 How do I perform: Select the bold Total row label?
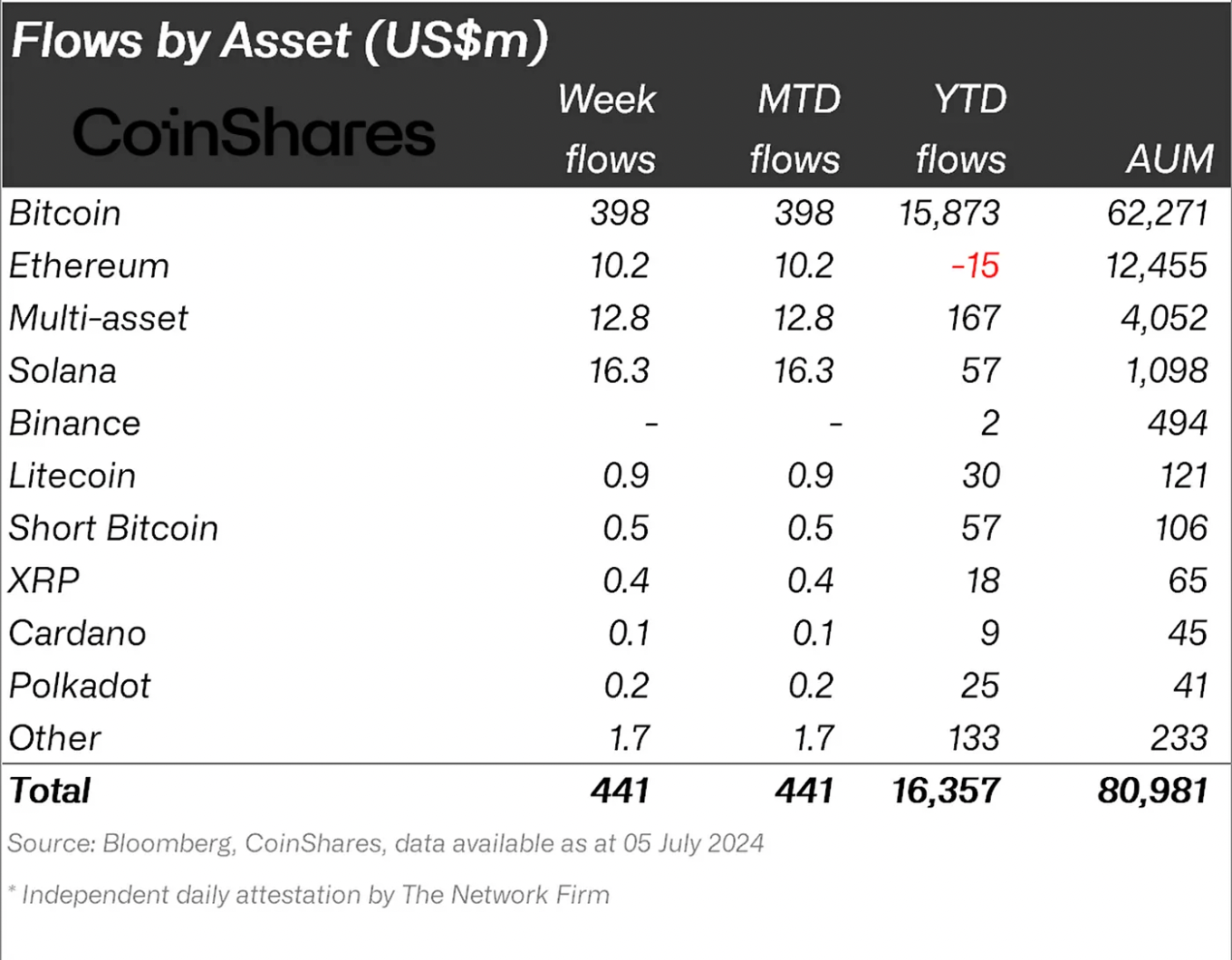click(51, 792)
